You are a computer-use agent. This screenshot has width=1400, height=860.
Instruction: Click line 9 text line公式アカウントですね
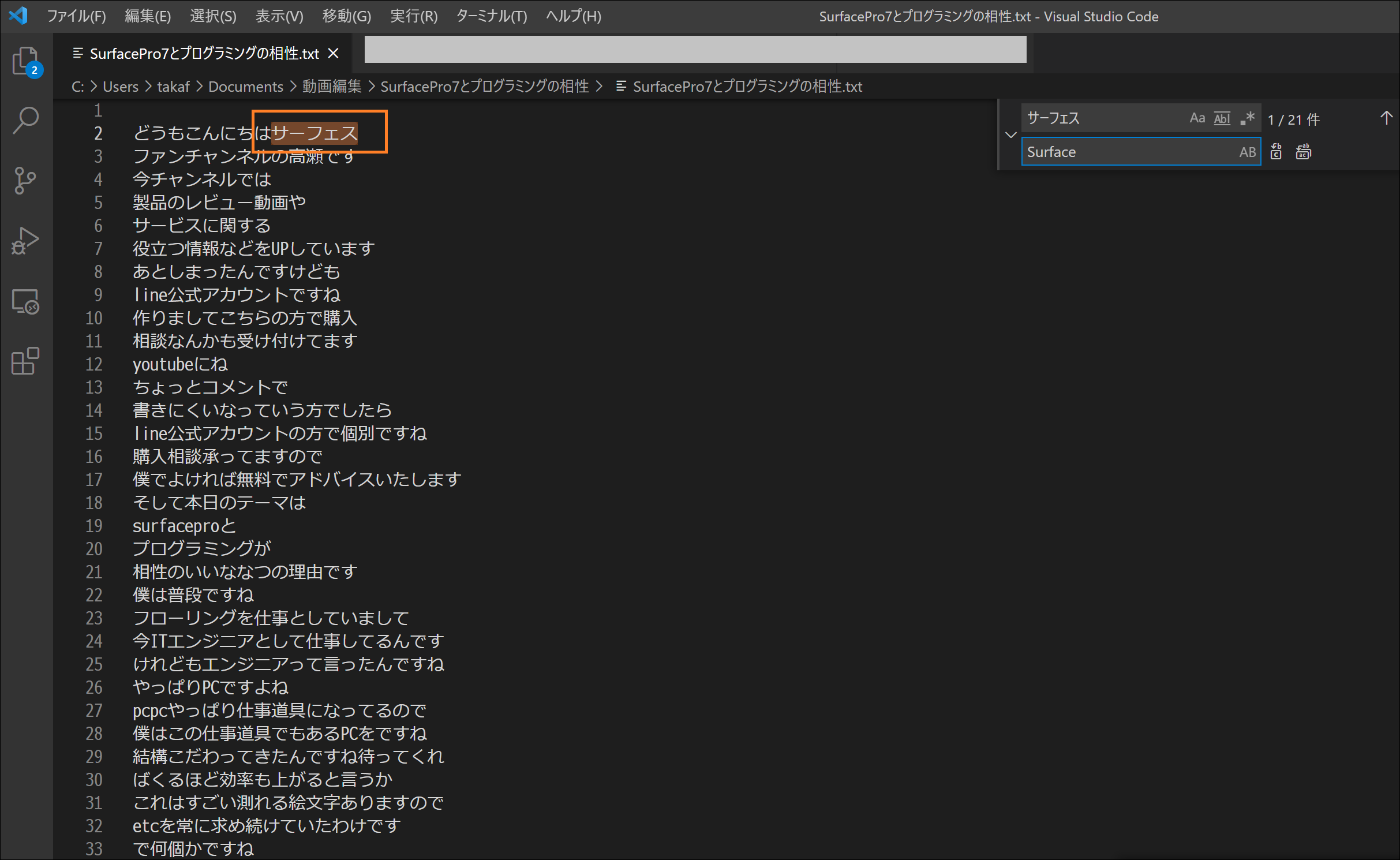pyautogui.click(x=237, y=295)
